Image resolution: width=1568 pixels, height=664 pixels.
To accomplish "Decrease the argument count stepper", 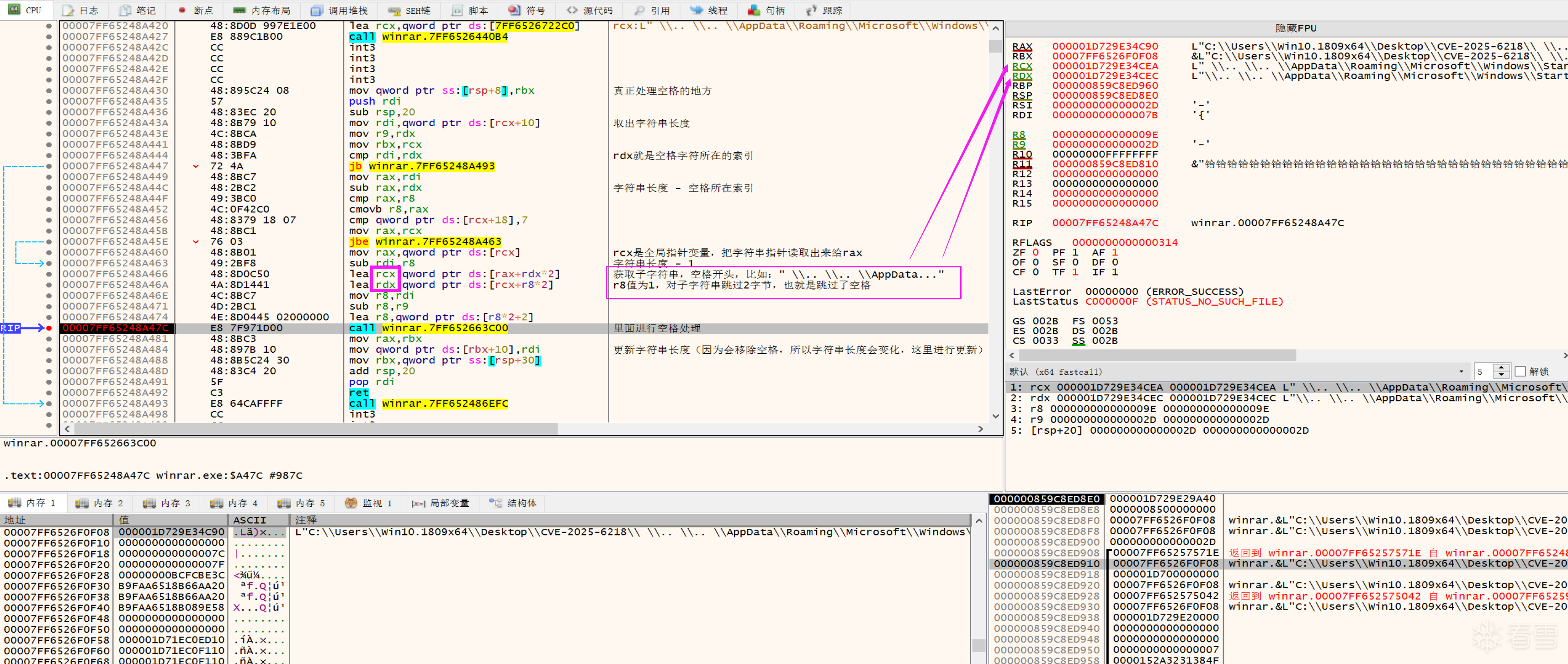I will [1501, 375].
